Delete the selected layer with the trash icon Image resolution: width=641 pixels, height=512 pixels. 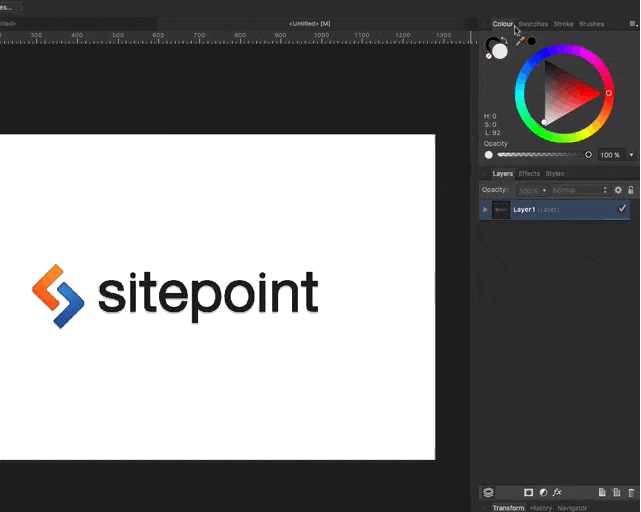click(631, 493)
